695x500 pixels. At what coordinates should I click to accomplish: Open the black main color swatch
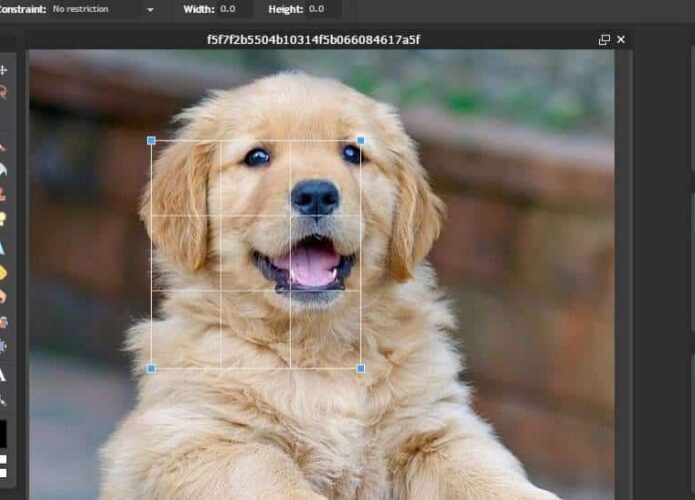[3, 434]
